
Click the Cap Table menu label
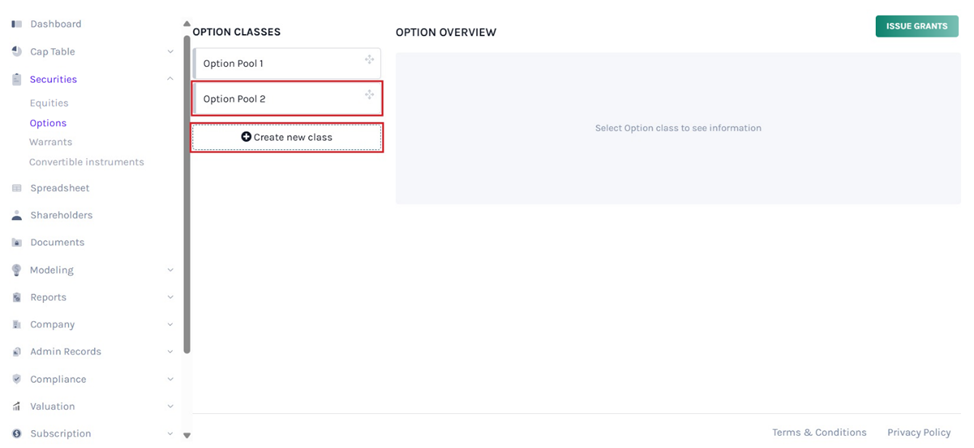click(52, 52)
